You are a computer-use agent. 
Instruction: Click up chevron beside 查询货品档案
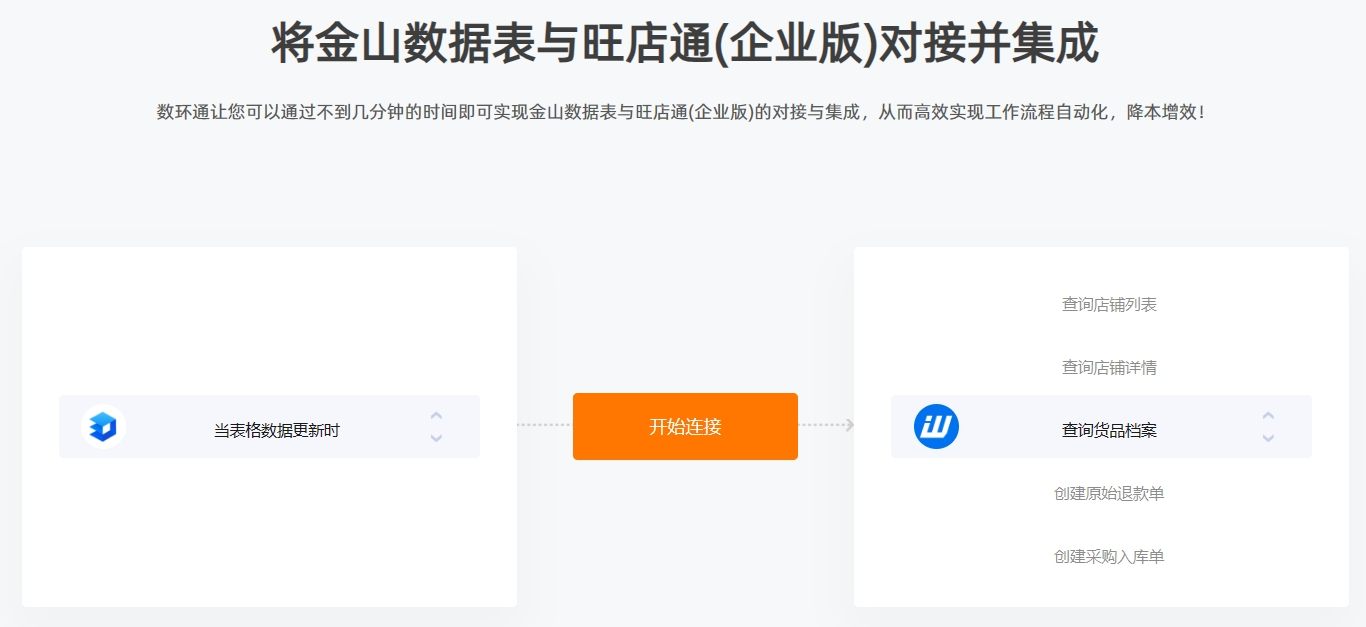click(1268, 415)
